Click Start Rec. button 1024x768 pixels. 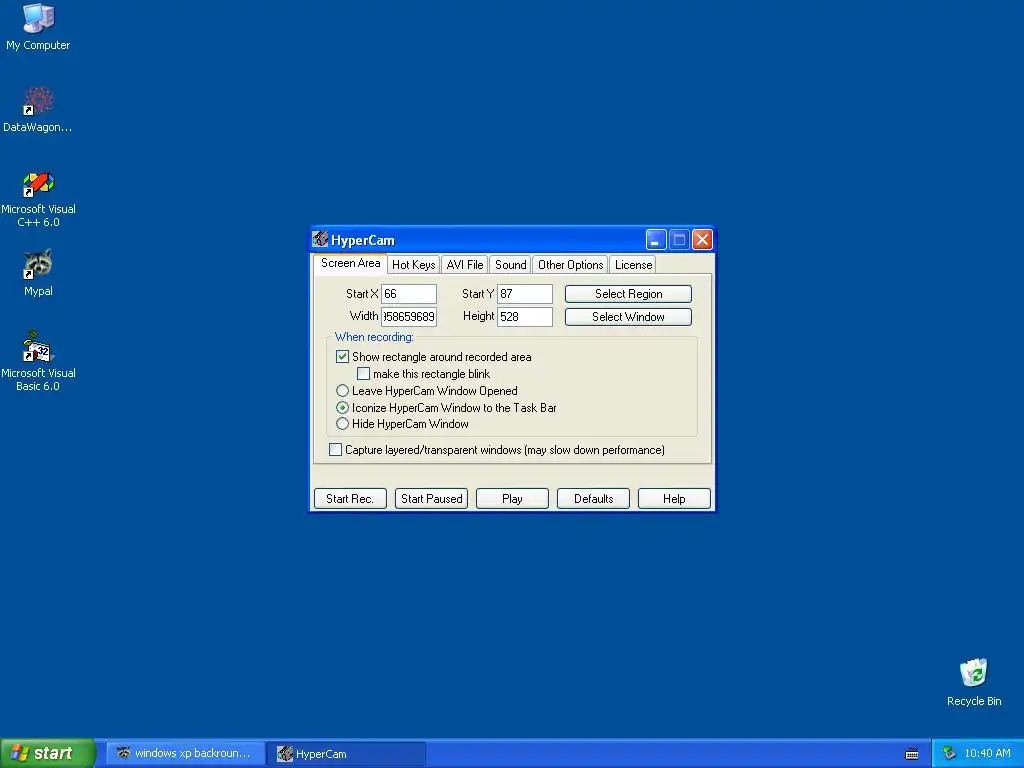[x=350, y=498]
